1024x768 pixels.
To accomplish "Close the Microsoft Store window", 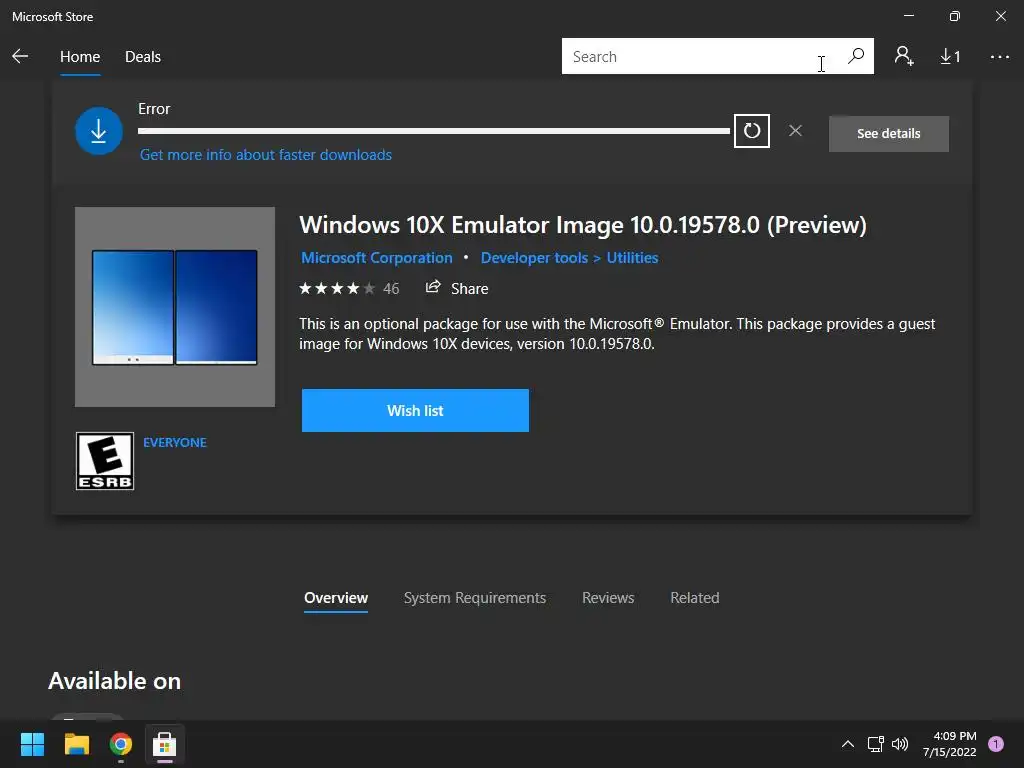I will point(1000,16).
